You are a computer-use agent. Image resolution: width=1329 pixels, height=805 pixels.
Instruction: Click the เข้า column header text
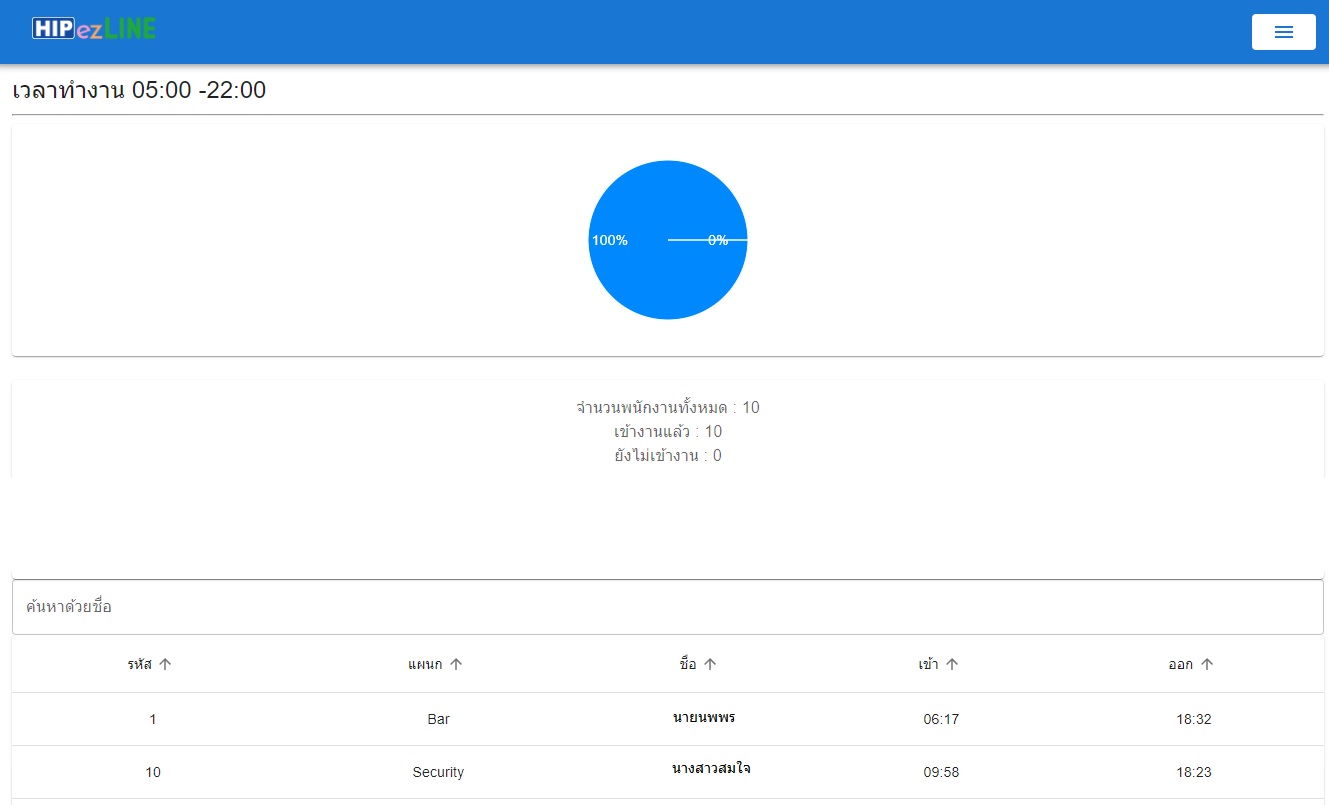(x=929, y=664)
